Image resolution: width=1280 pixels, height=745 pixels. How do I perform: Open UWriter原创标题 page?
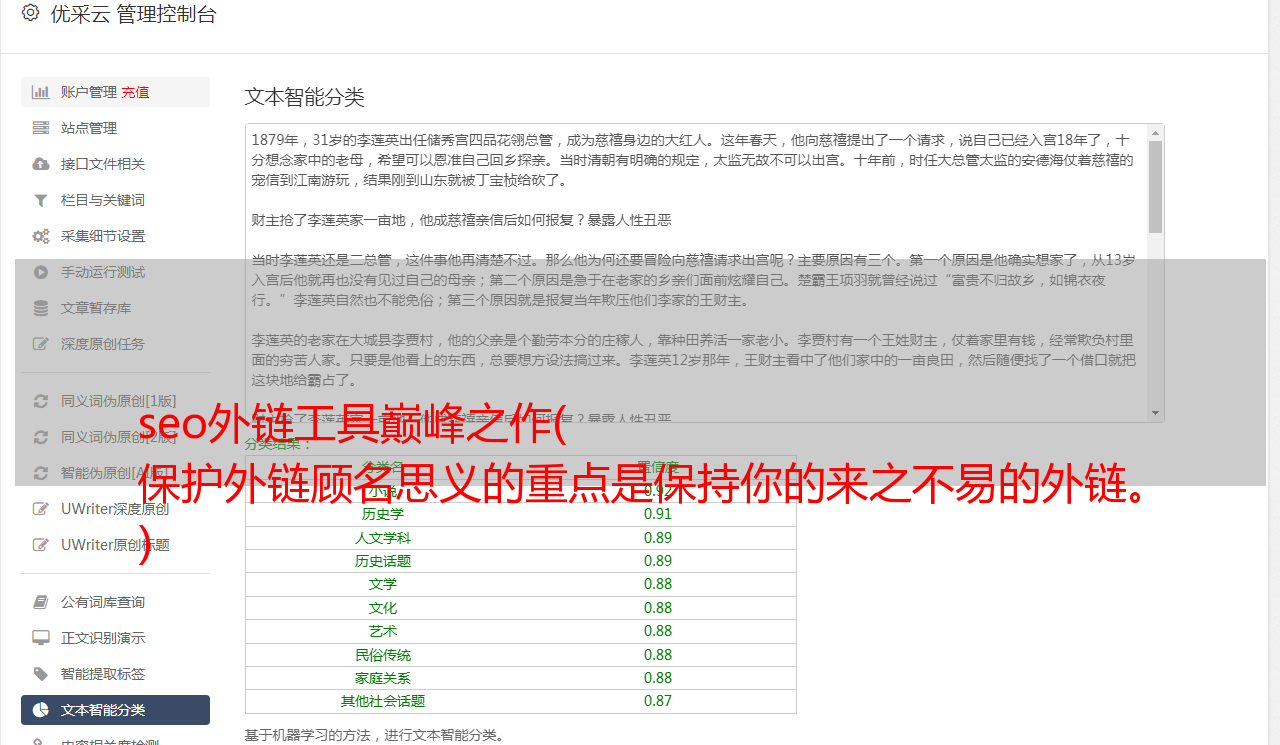click(115, 545)
